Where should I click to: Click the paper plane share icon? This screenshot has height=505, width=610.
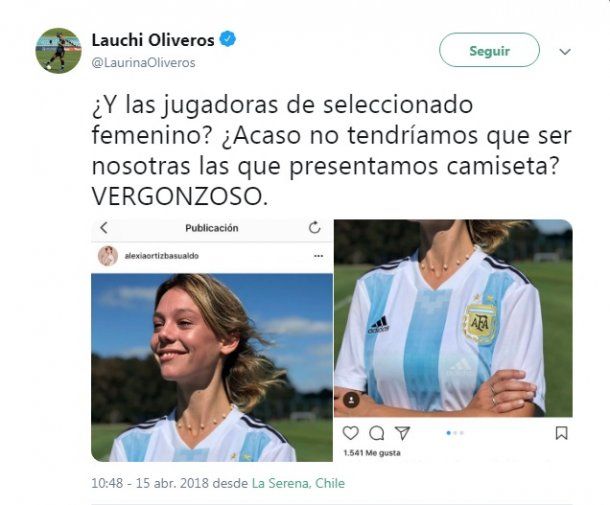pyautogui.click(x=402, y=433)
